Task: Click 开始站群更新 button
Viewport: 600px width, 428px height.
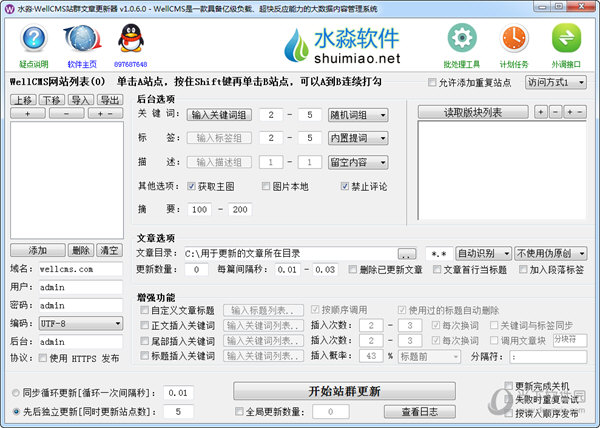Action: (x=344, y=391)
